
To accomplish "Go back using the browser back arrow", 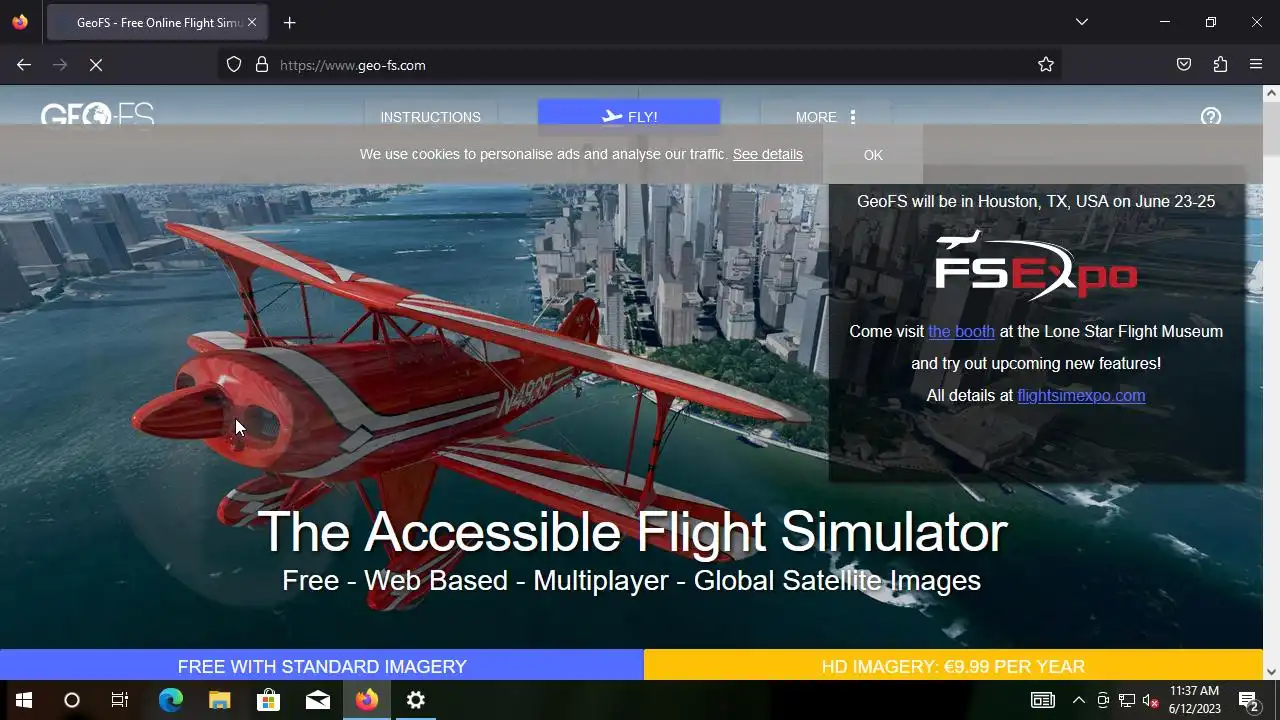I will click(x=24, y=65).
